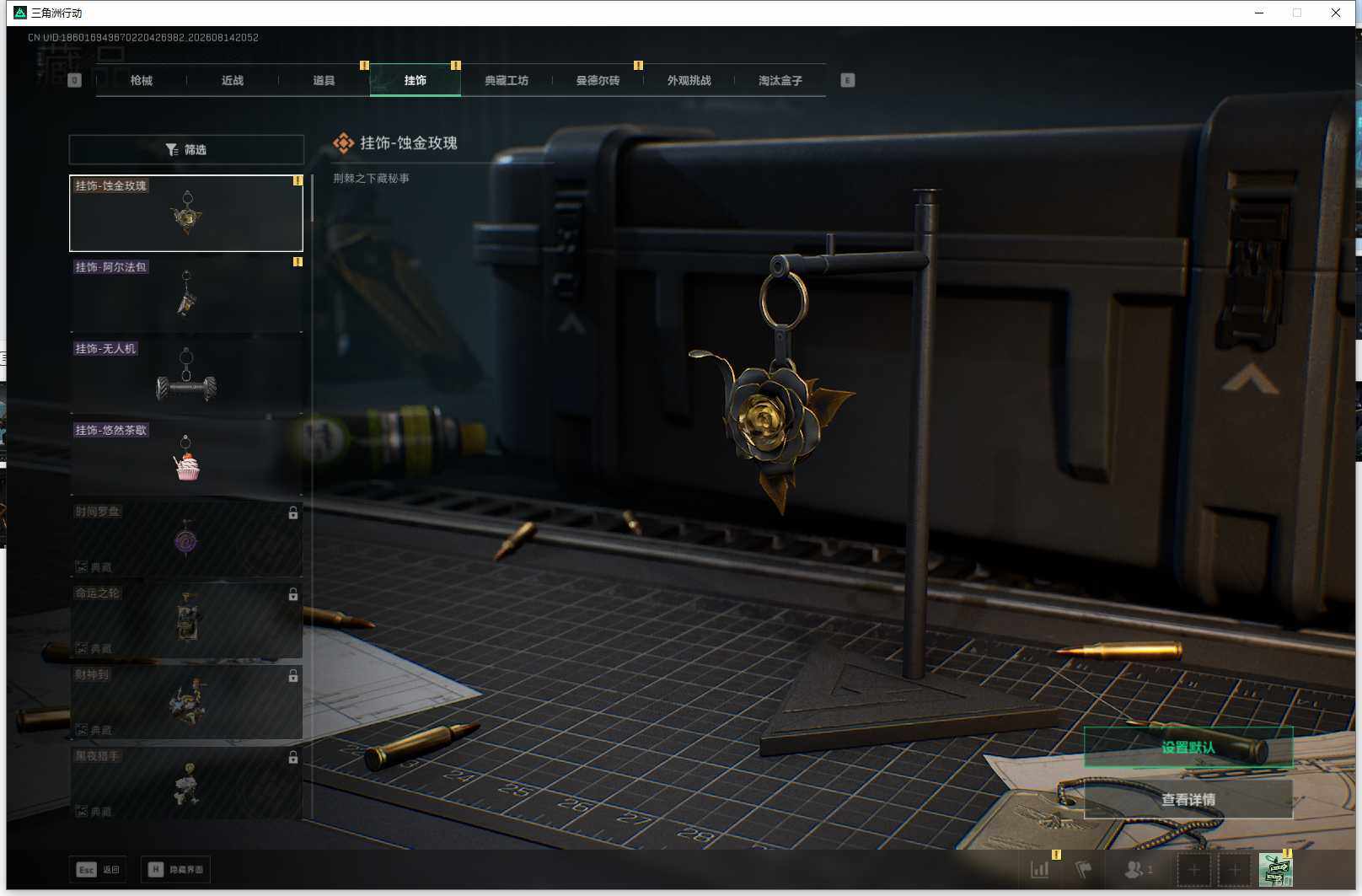Select the locked 黑夜猎手 charm
This screenshot has height=896, width=1362.
[186, 783]
